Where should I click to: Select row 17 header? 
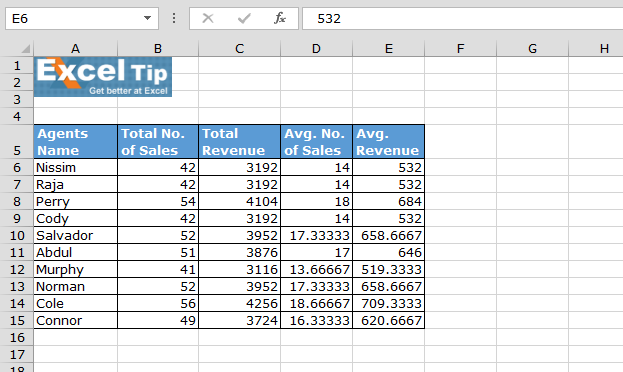click(x=17, y=355)
